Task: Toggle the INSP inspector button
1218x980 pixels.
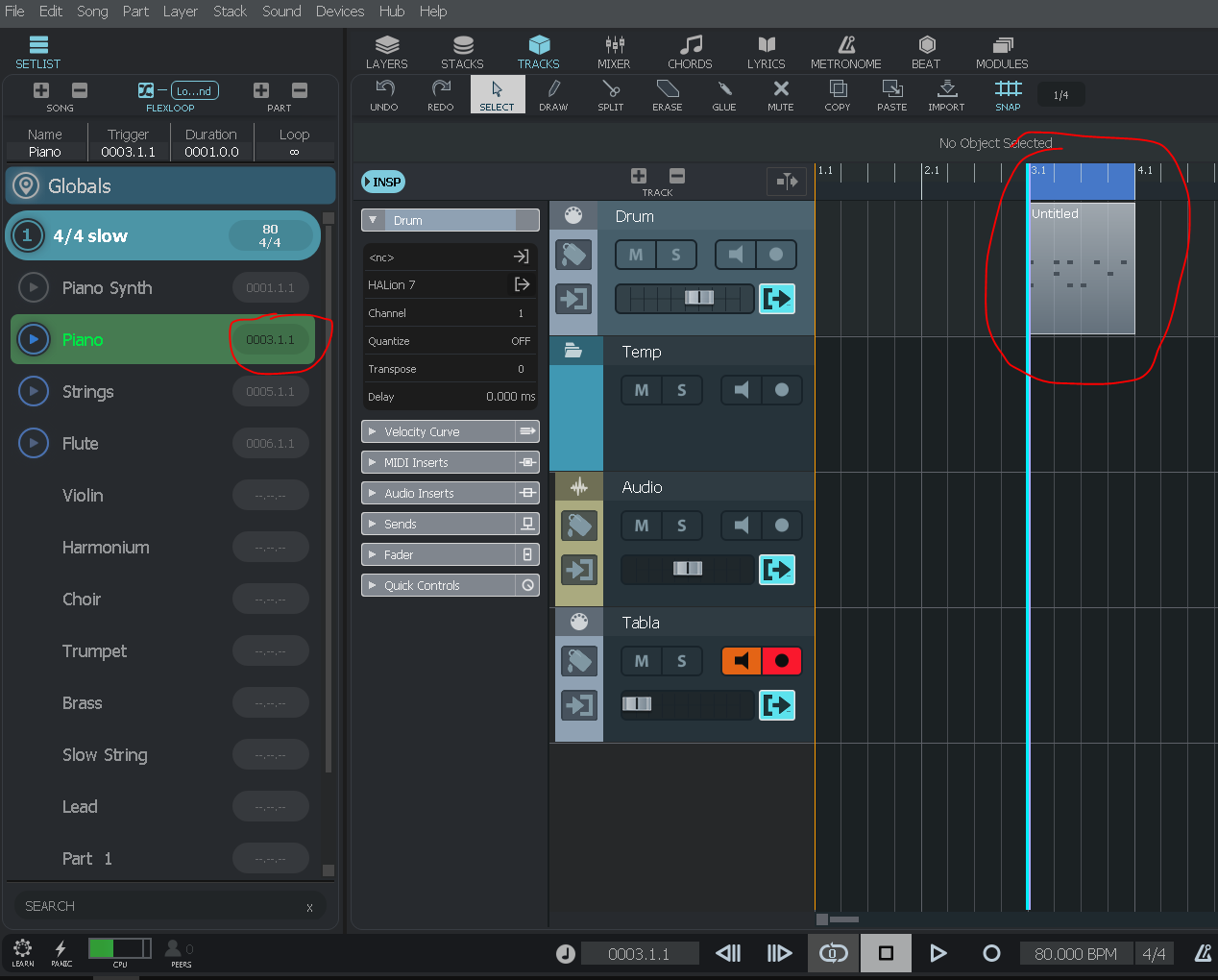Action: pos(383,182)
